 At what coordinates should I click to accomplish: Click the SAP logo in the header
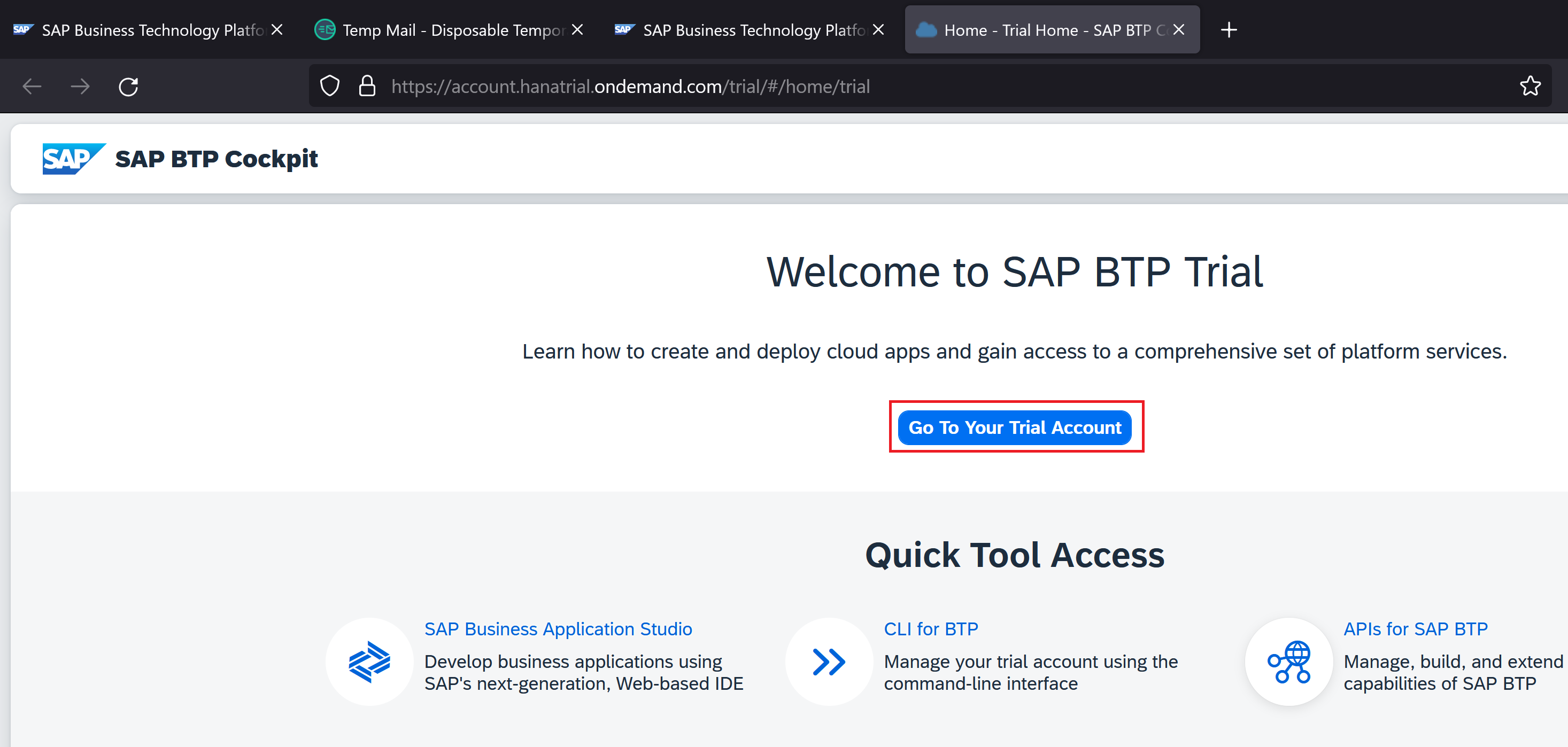tap(73, 159)
